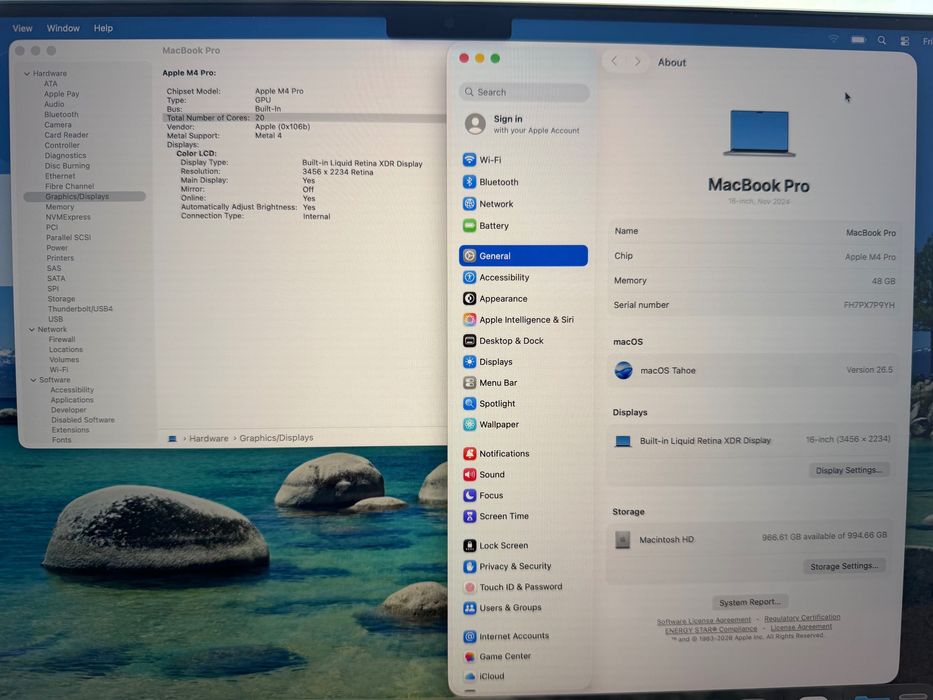Image resolution: width=933 pixels, height=700 pixels.
Task: Open the Focus moon icon
Action: click(469, 495)
